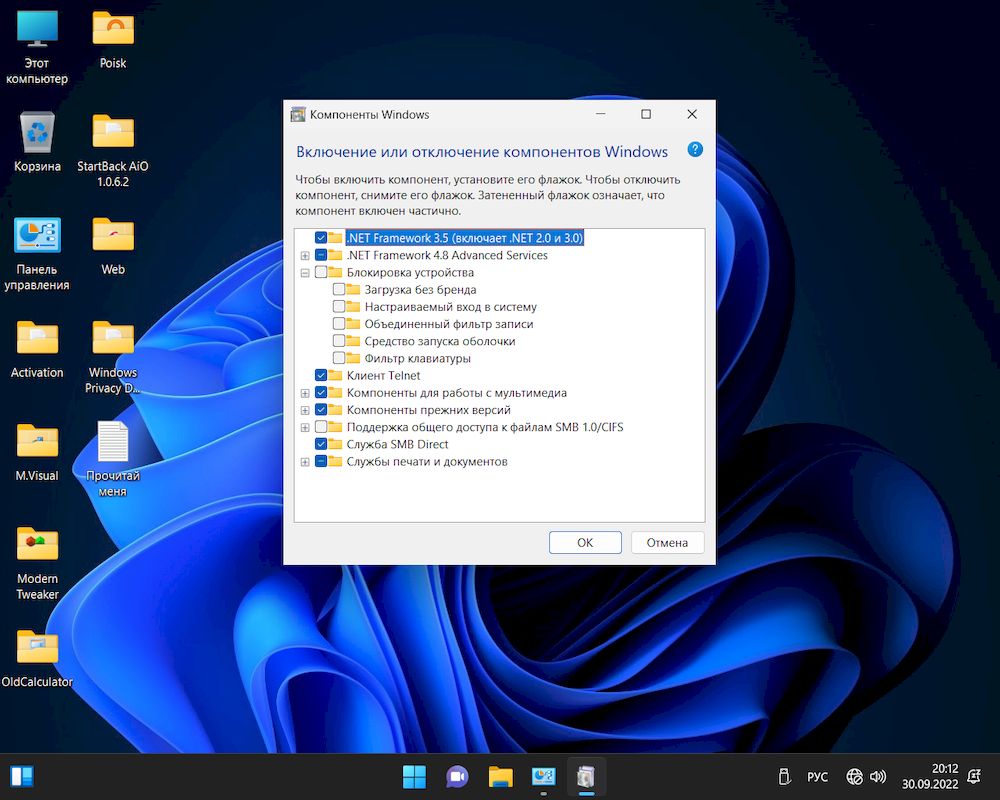This screenshot has height=800, width=1000.
Task: Switch the РУС input language indicator
Action: coord(817,777)
